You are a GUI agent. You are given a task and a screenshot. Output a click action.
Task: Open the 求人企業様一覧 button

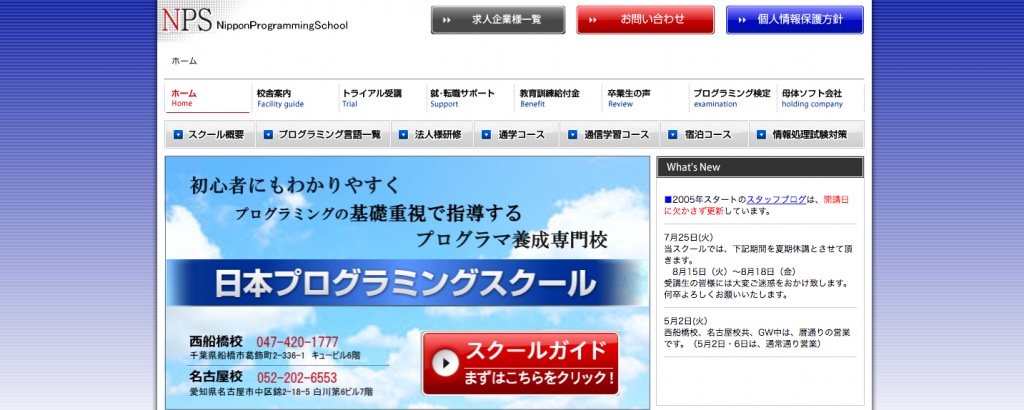(498, 20)
